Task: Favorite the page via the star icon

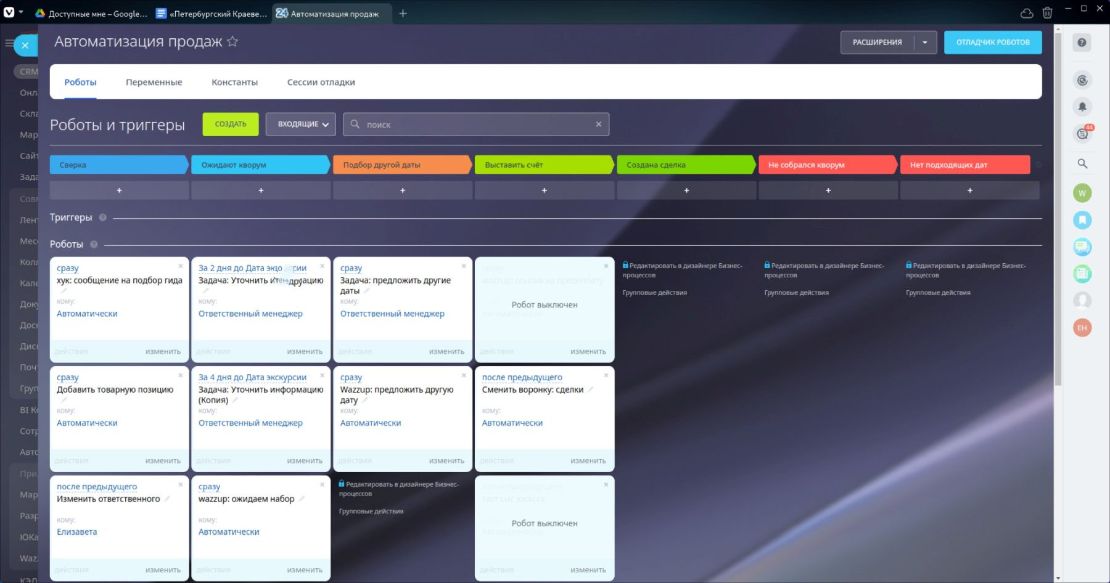Action: (232, 42)
